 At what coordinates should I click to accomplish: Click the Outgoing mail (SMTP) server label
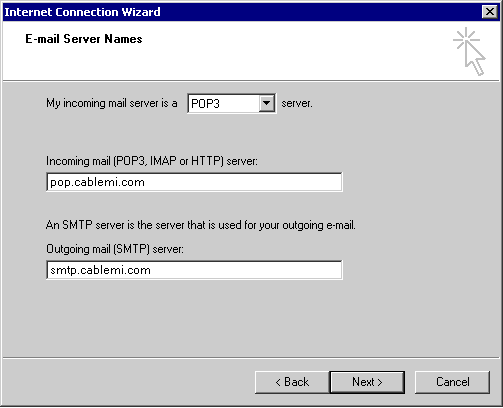(115, 249)
